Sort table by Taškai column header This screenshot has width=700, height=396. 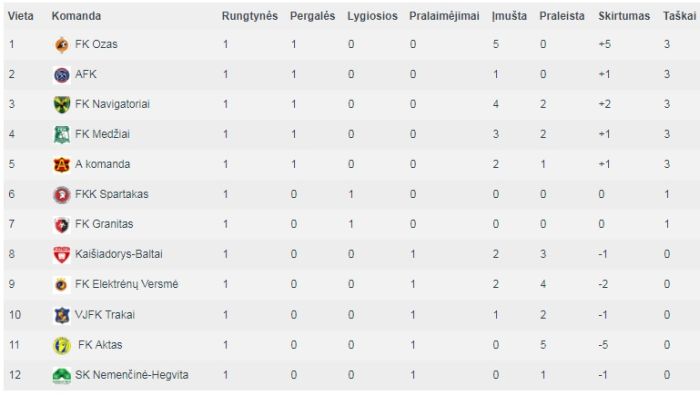pos(679,16)
